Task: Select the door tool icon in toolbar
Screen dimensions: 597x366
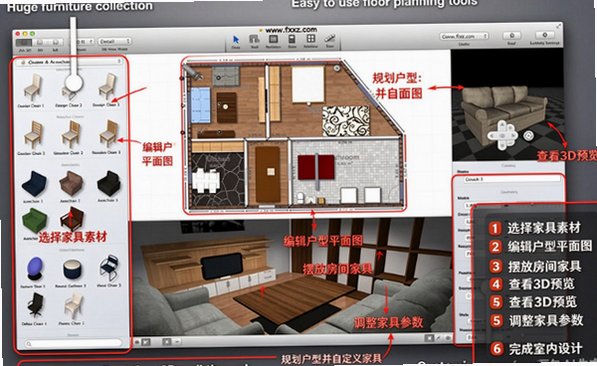Action: coord(292,39)
